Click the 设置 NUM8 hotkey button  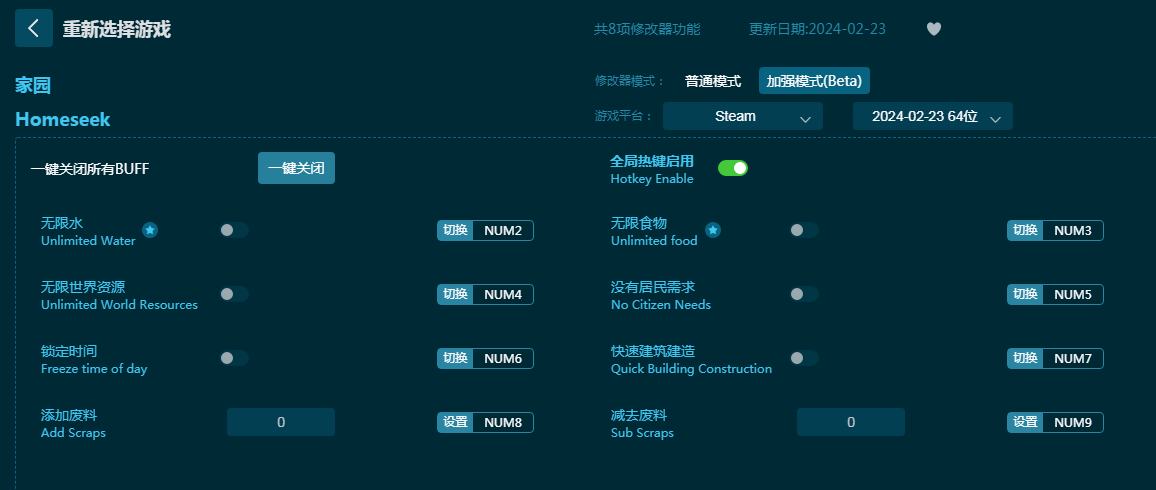485,422
